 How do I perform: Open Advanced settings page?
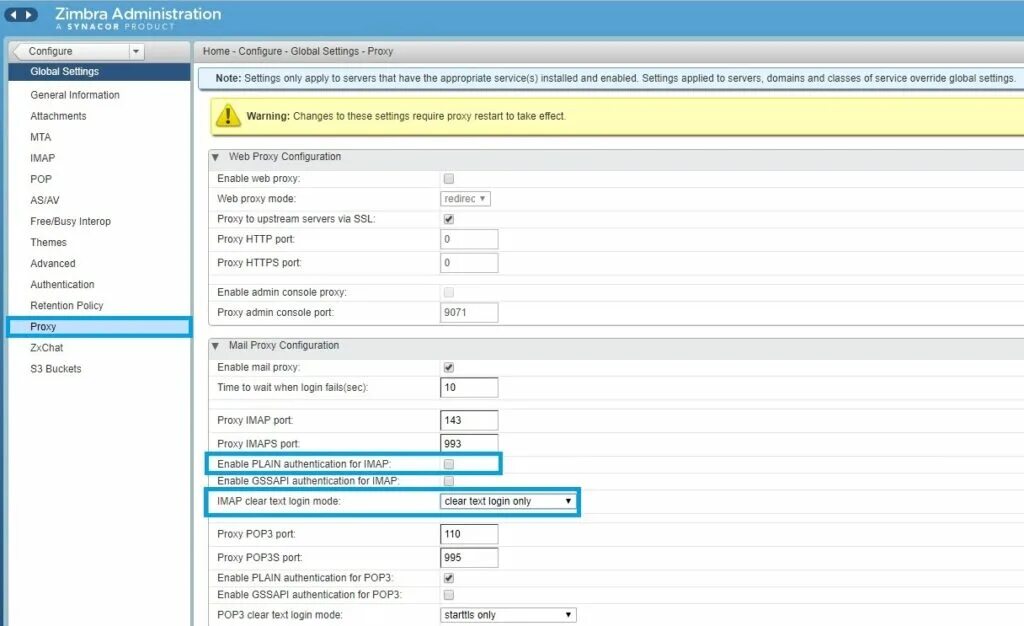[x=53, y=263]
